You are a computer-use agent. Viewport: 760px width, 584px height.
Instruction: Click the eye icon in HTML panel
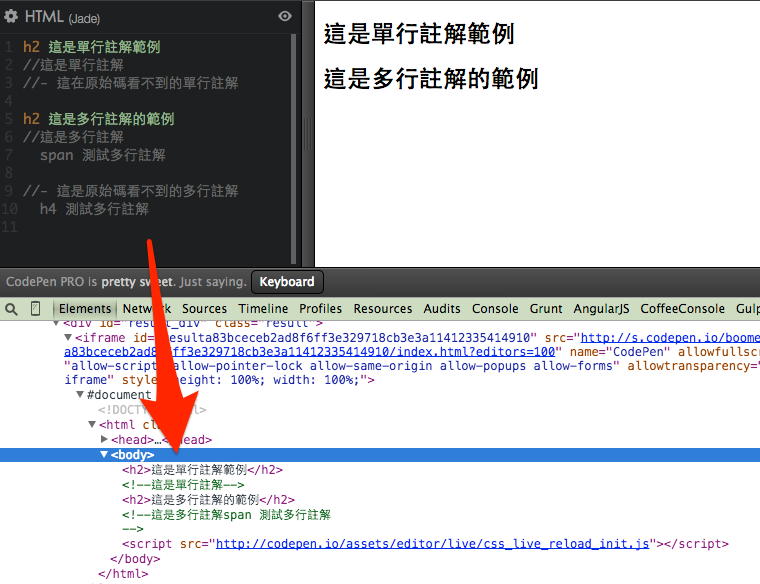click(x=285, y=16)
